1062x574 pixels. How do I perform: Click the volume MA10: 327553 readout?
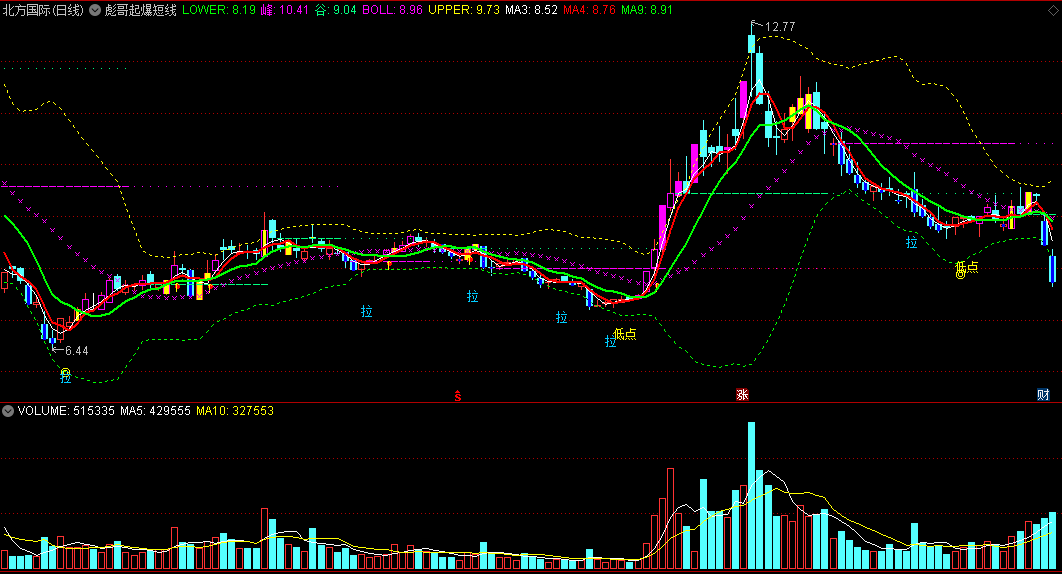click(234, 411)
